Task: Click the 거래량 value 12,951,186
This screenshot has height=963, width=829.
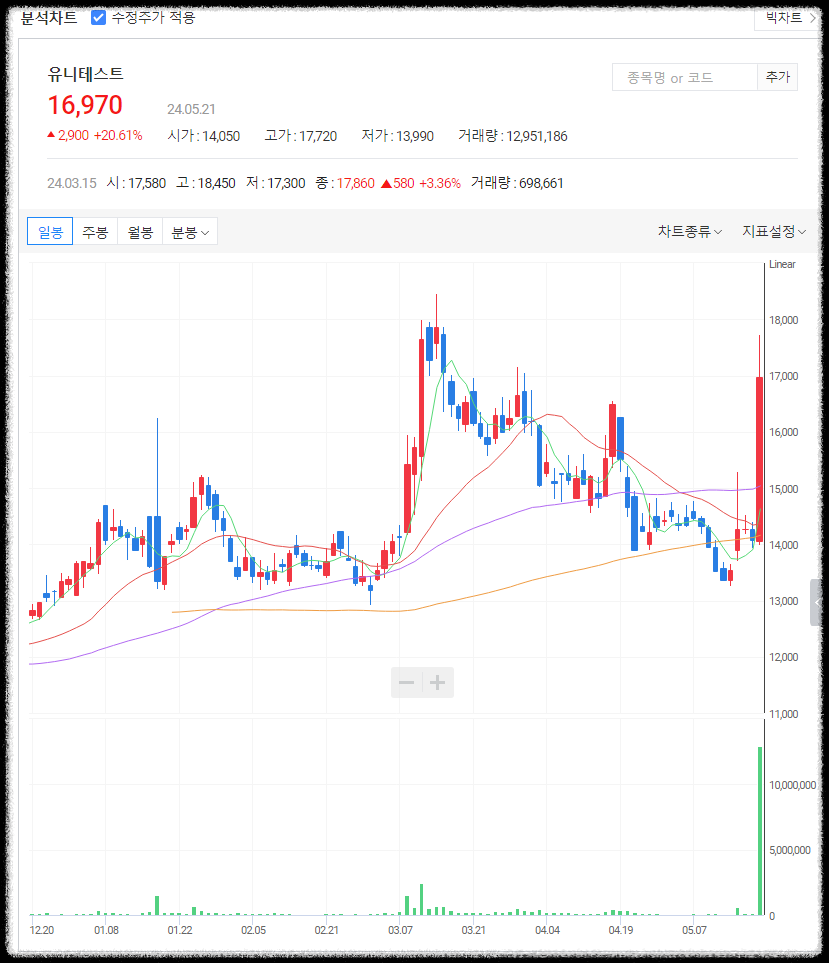Action: [x=537, y=136]
